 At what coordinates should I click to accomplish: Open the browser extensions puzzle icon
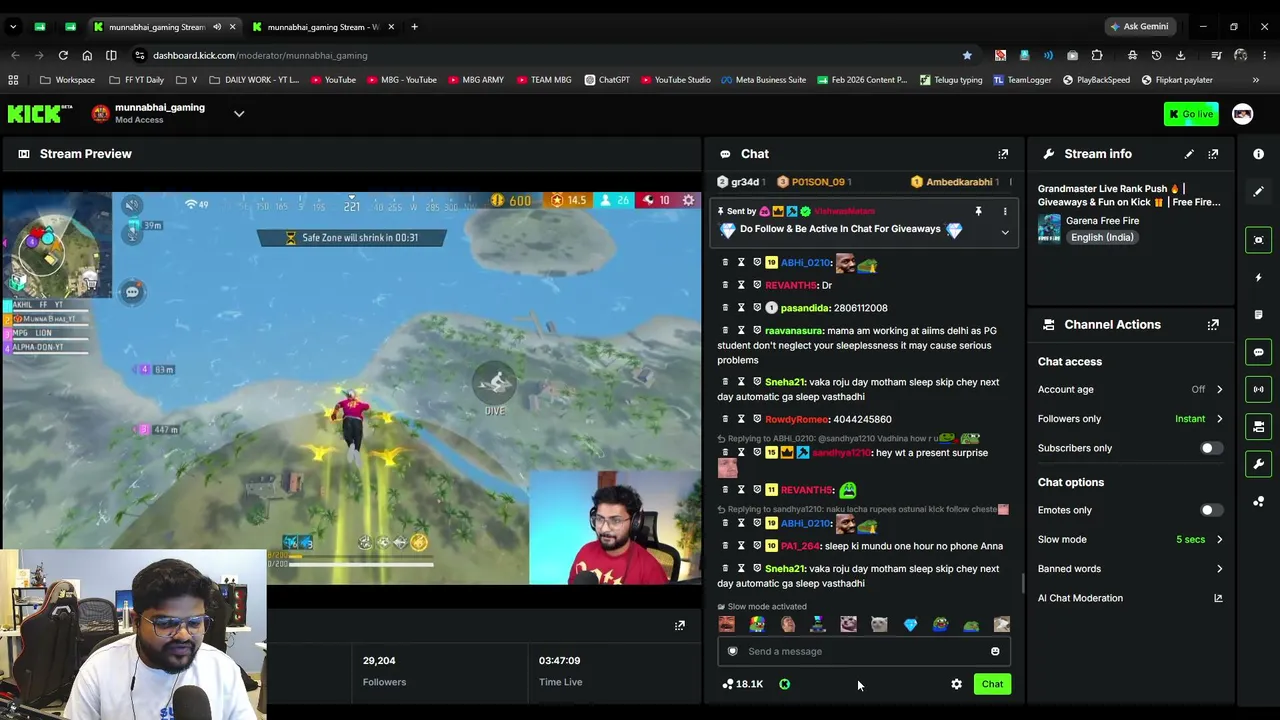[1097, 55]
